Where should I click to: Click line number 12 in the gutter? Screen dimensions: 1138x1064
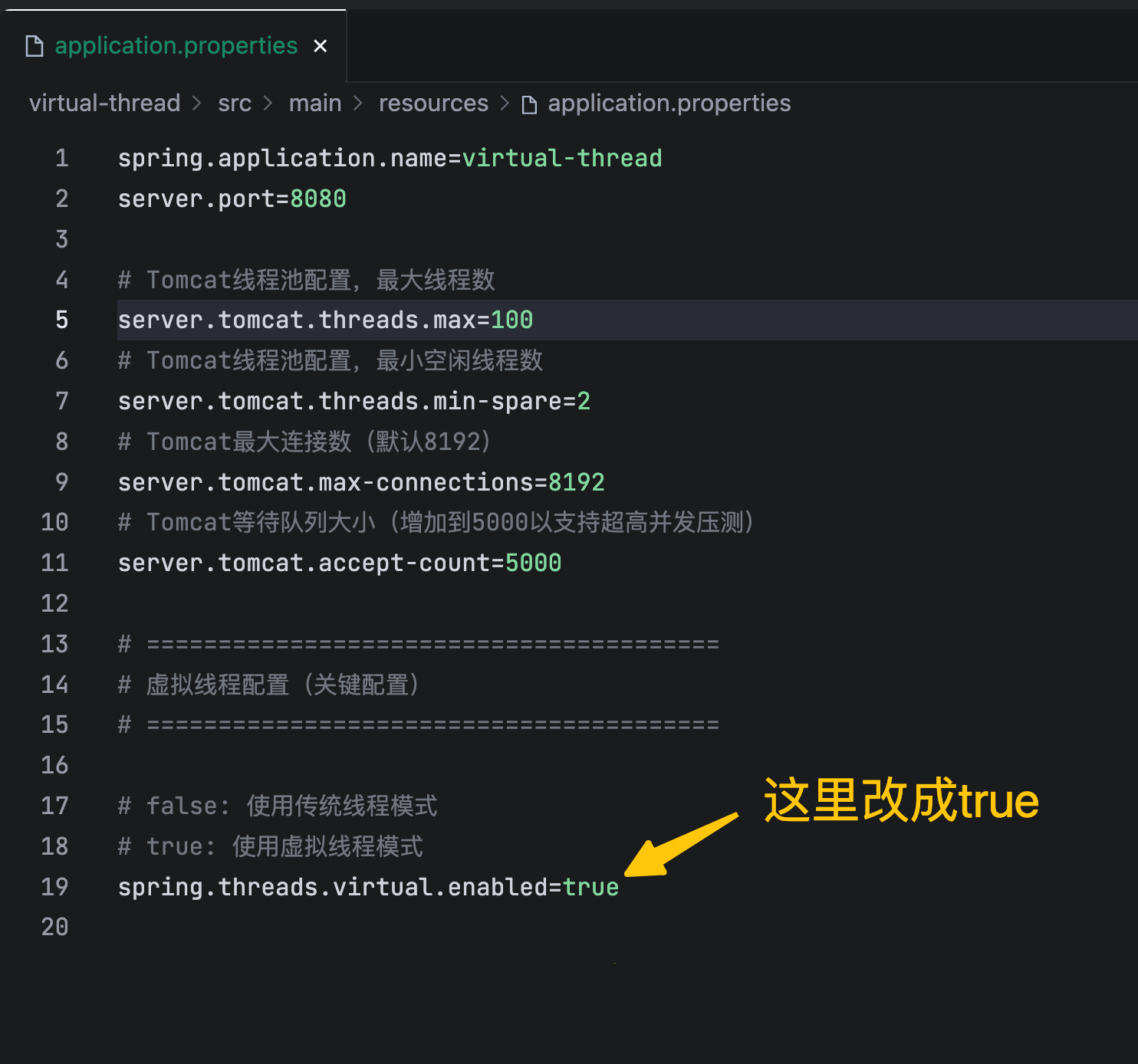pyautogui.click(x=54, y=603)
